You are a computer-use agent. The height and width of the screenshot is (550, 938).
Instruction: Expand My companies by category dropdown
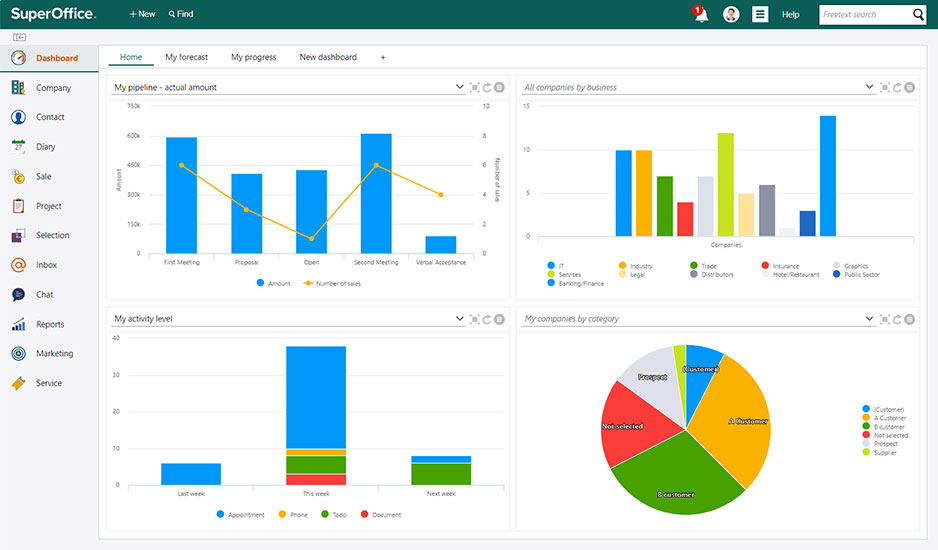point(869,318)
